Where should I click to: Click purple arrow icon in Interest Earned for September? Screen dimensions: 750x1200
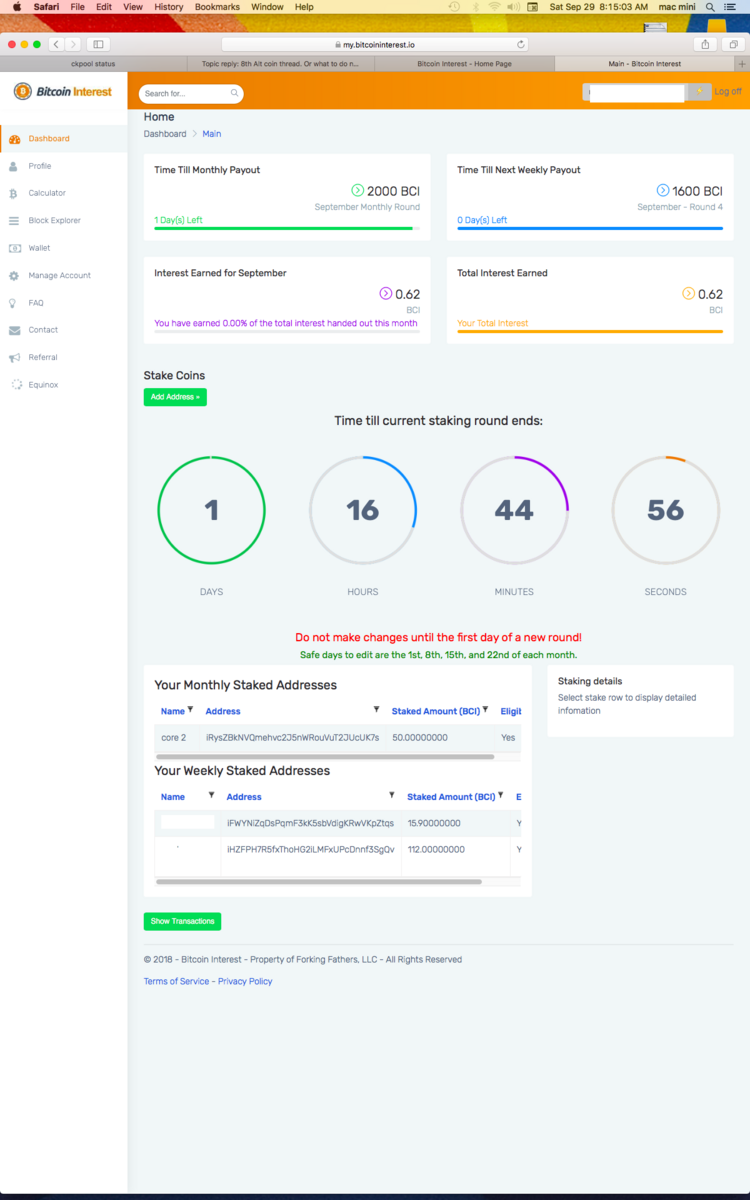click(386, 294)
